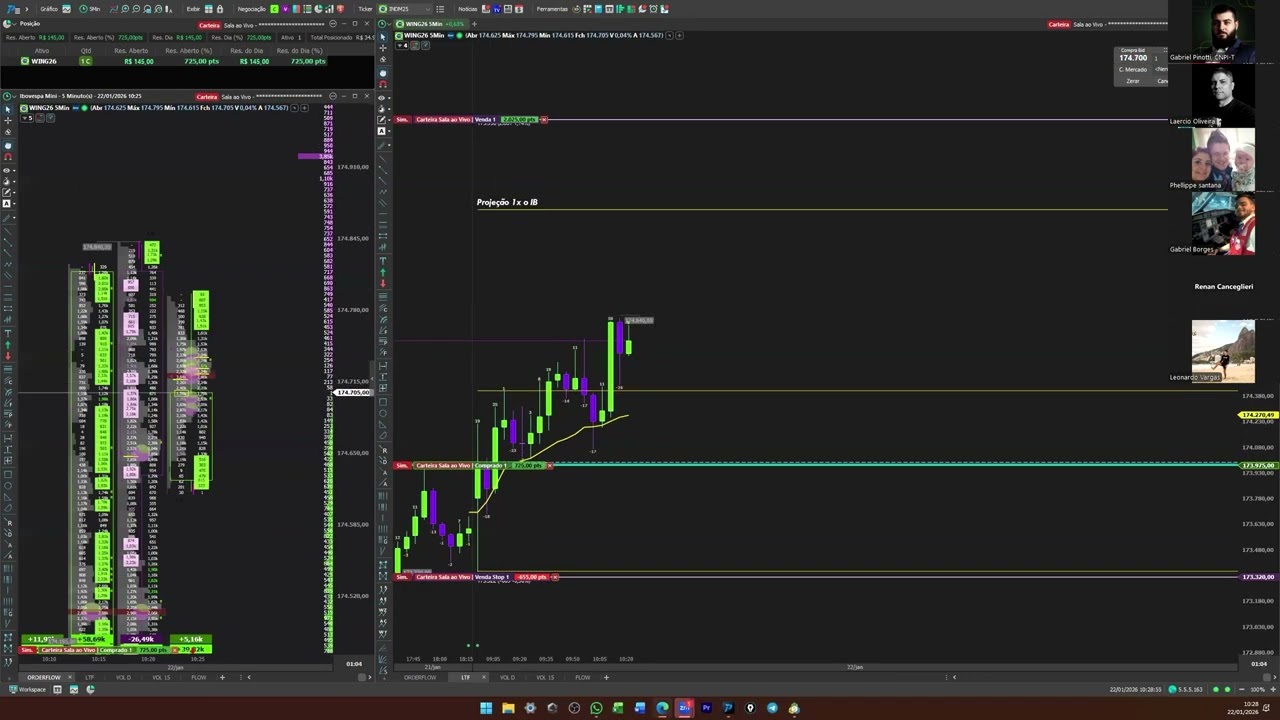The height and width of the screenshot is (720, 1280).
Task: Open the Ferramentas menu
Action: click(x=552, y=9)
